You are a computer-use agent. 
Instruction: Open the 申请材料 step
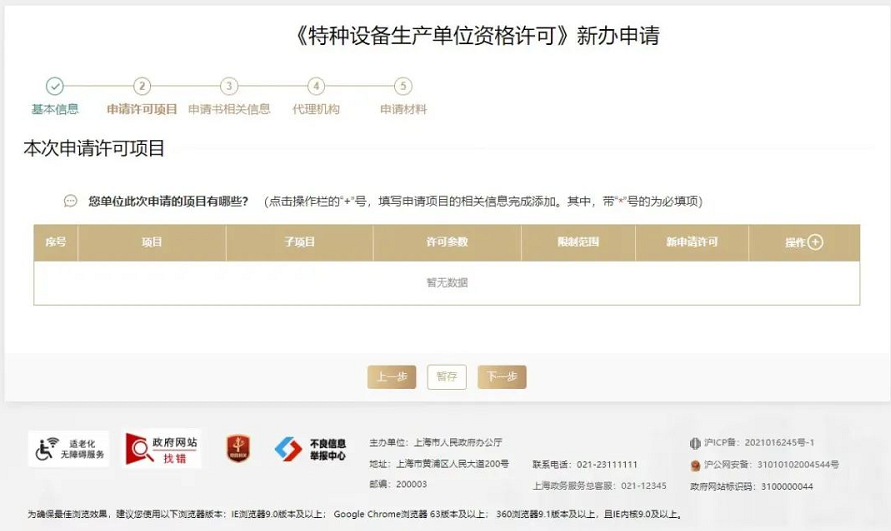(403, 109)
